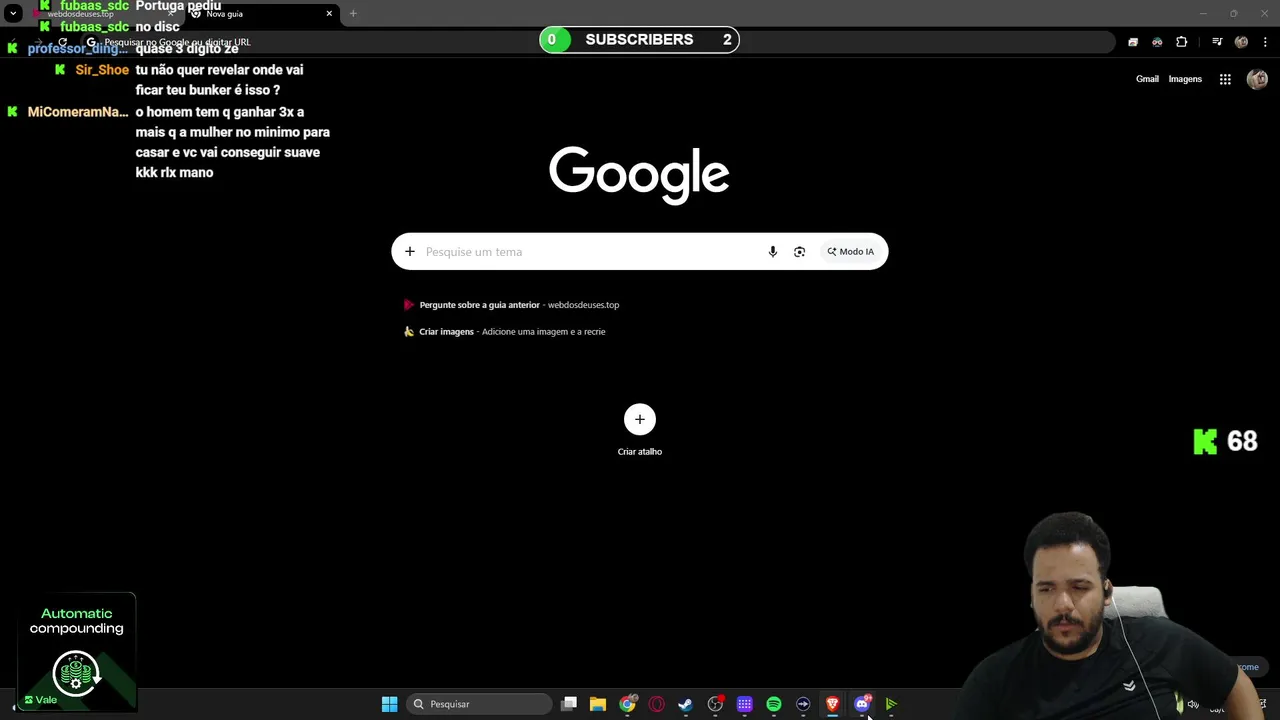1280x720 pixels.
Task: Open Spotify from taskbar
Action: coord(774,704)
